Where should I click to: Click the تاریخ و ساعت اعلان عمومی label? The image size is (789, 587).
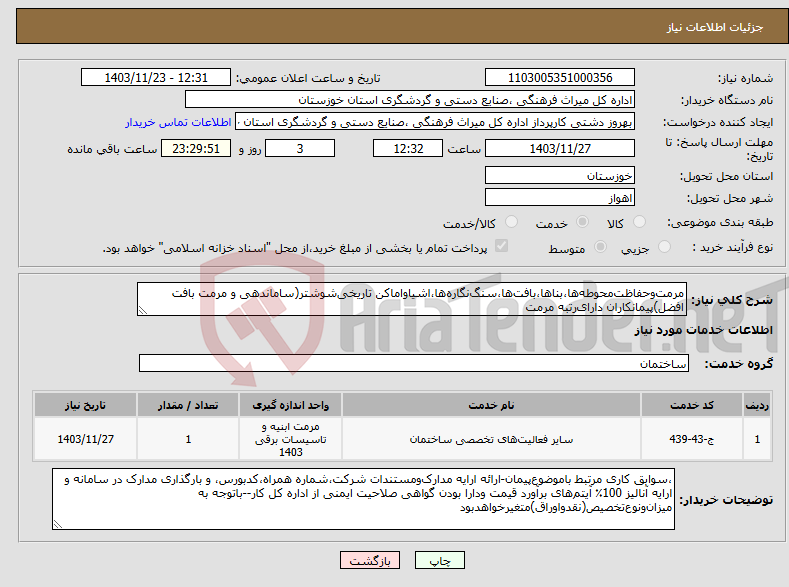[308, 78]
